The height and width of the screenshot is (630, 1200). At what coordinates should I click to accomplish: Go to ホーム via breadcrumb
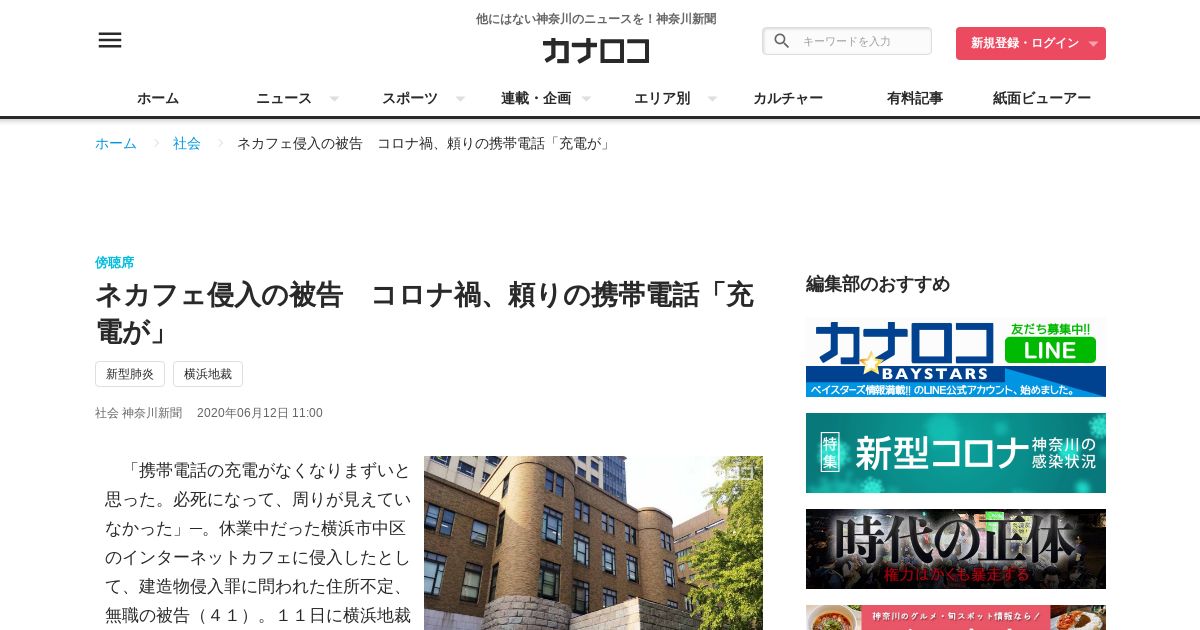tap(116, 143)
